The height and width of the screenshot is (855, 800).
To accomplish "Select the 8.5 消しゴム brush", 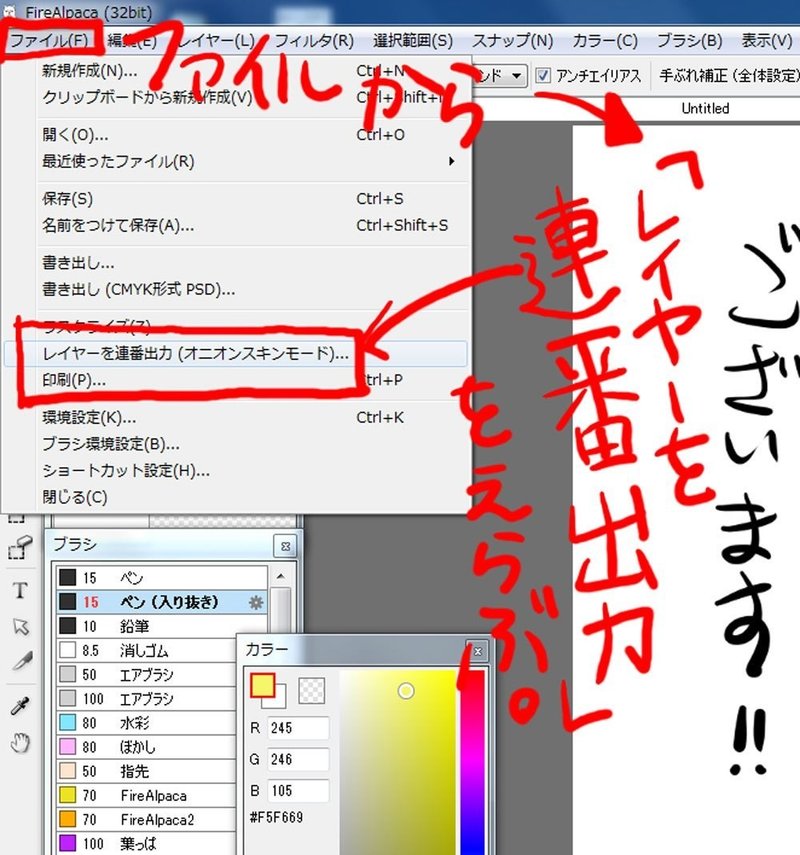I will click(x=146, y=651).
